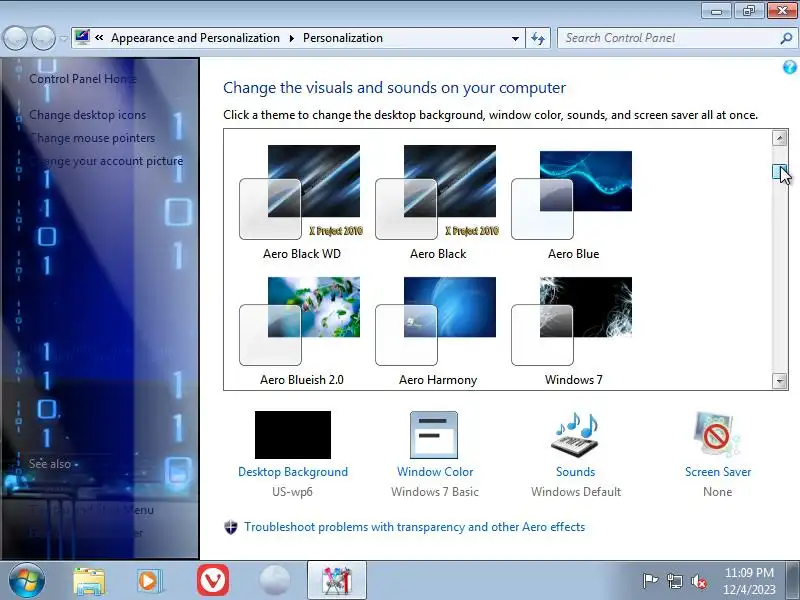The image size is (800, 600).
Task: Open the Desktop Background link
Action: [293, 472]
